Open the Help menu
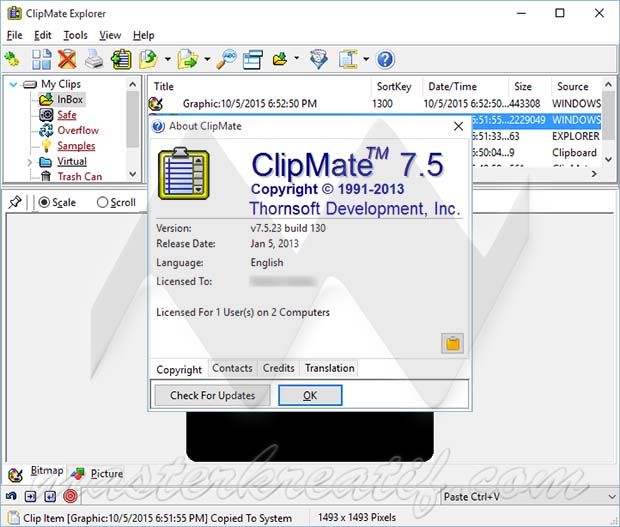This screenshot has width=620, height=527. 144,35
